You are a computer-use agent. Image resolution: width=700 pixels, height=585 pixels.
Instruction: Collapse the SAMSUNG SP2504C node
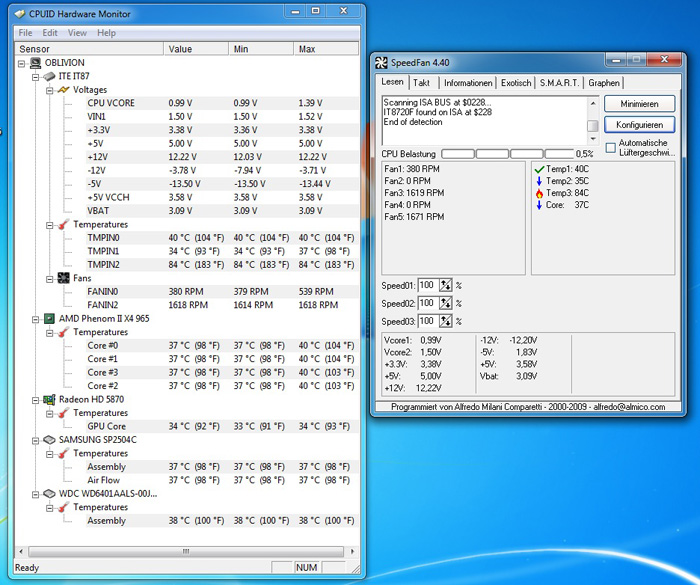point(36,441)
